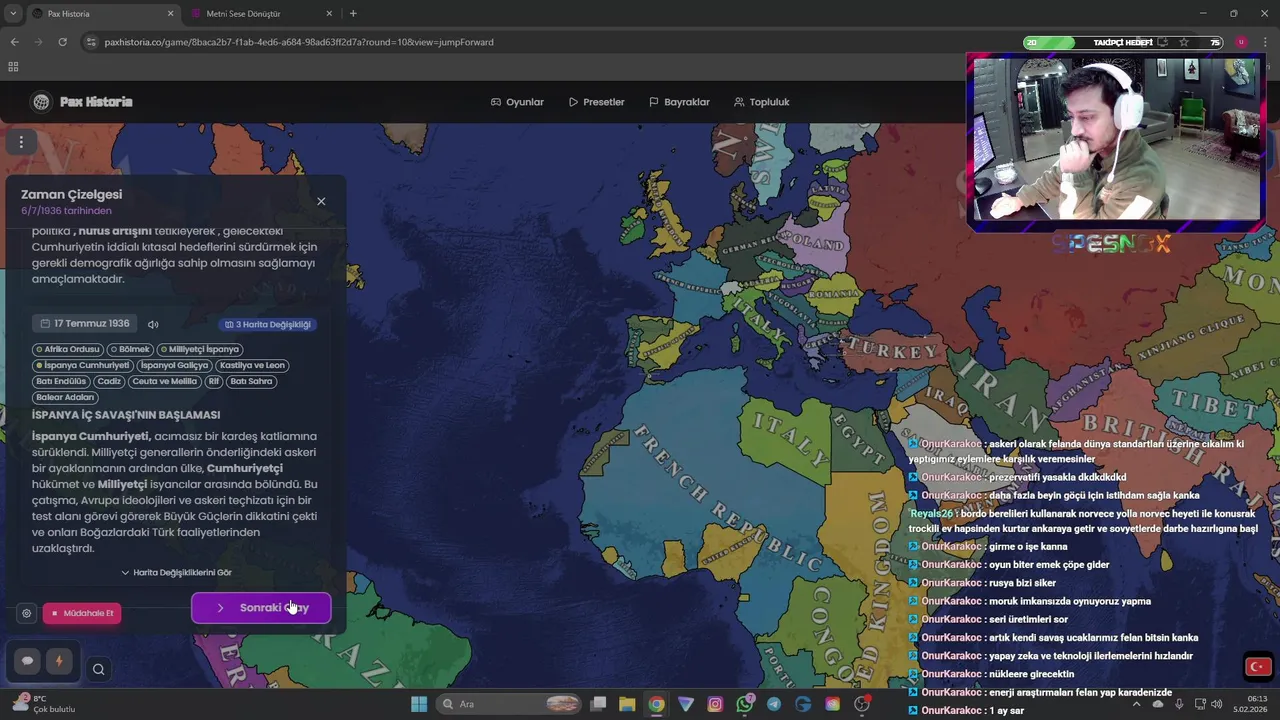Click the Sonraki Olay button
Viewport: 1280px width, 720px height.
(261, 608)
